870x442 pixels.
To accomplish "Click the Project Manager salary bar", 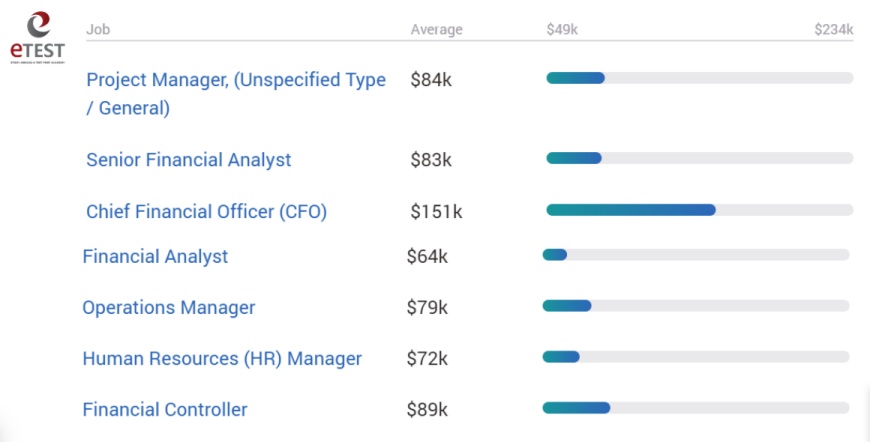I will point(700,78).
